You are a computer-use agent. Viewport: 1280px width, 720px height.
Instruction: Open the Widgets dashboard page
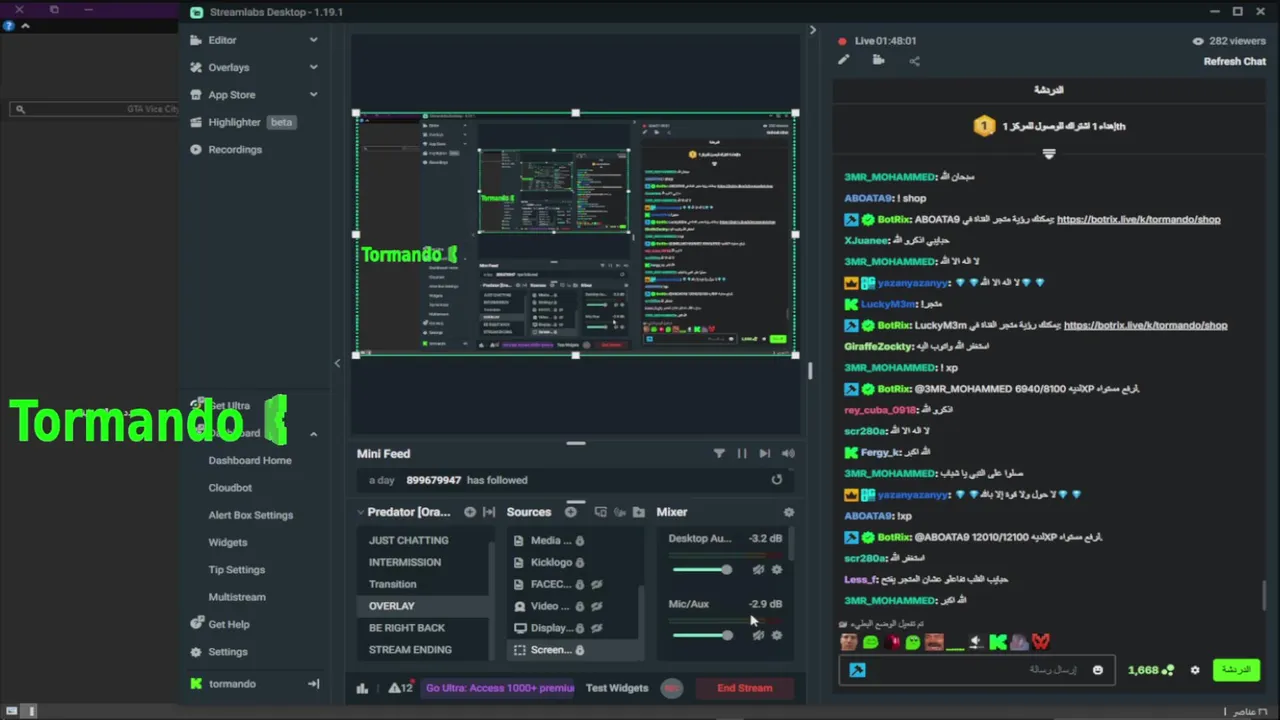(x=228, y=542)
